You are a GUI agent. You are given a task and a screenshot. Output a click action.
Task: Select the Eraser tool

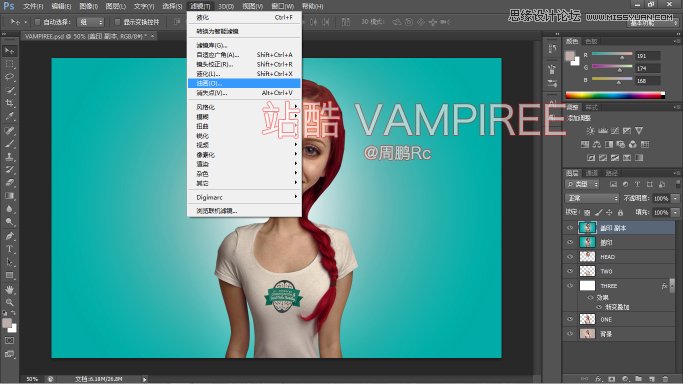(x=9, y=183)
